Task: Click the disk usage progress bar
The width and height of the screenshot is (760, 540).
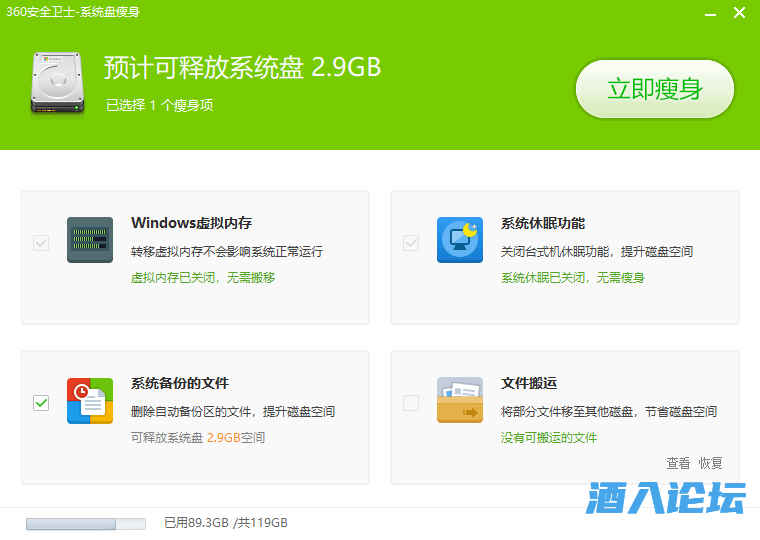Action: click(x=85, y=523)
